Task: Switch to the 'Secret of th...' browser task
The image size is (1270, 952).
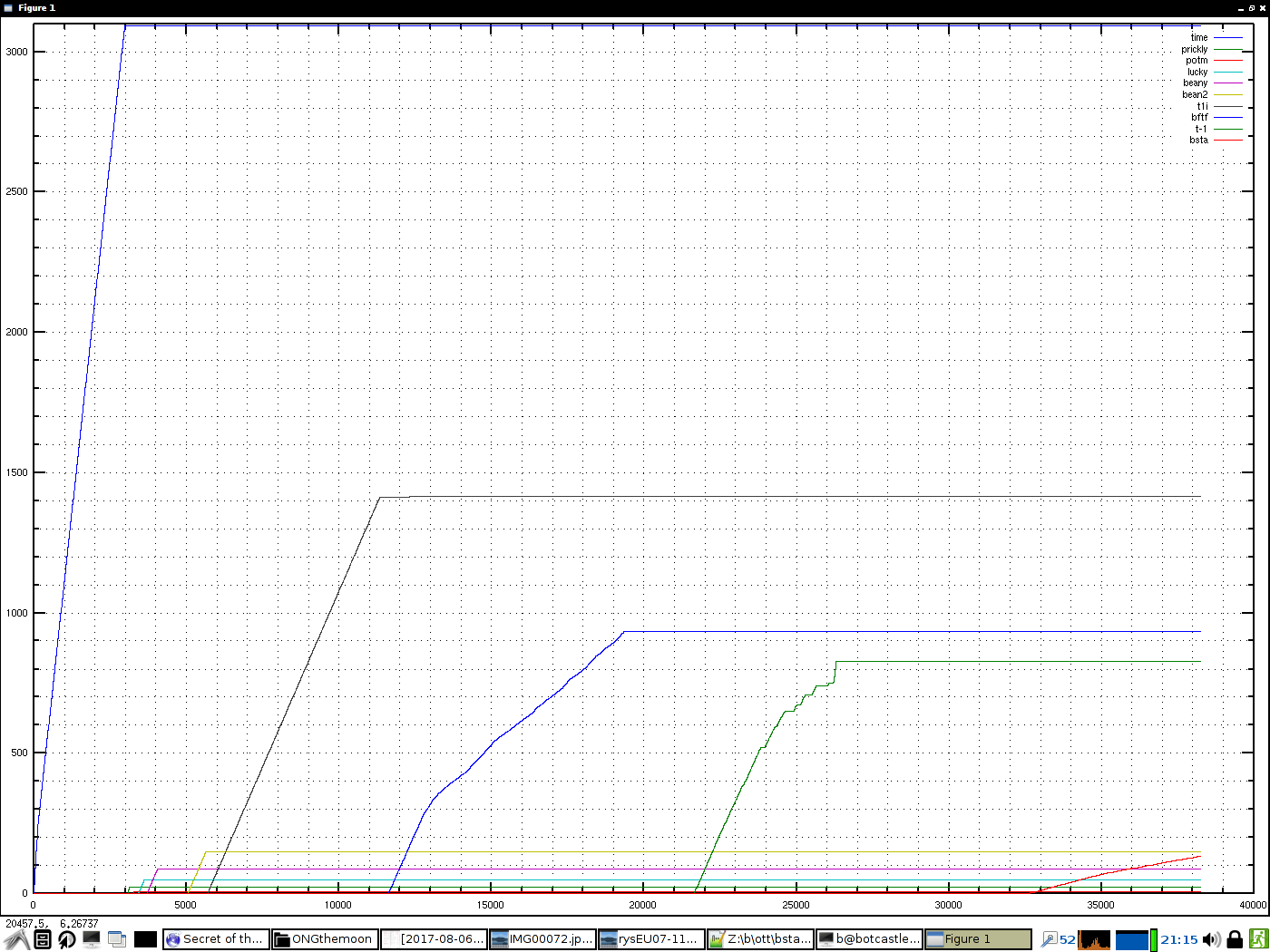Action: 216,939
